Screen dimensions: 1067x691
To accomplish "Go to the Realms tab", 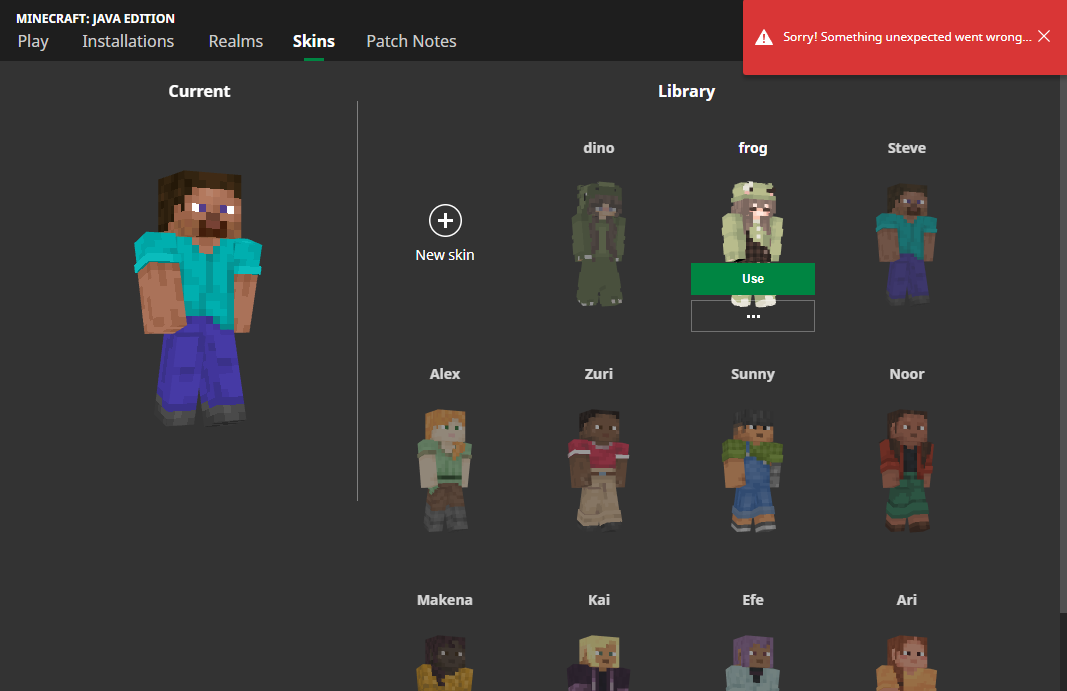I will pyautogui.click(x=236, y=41).
